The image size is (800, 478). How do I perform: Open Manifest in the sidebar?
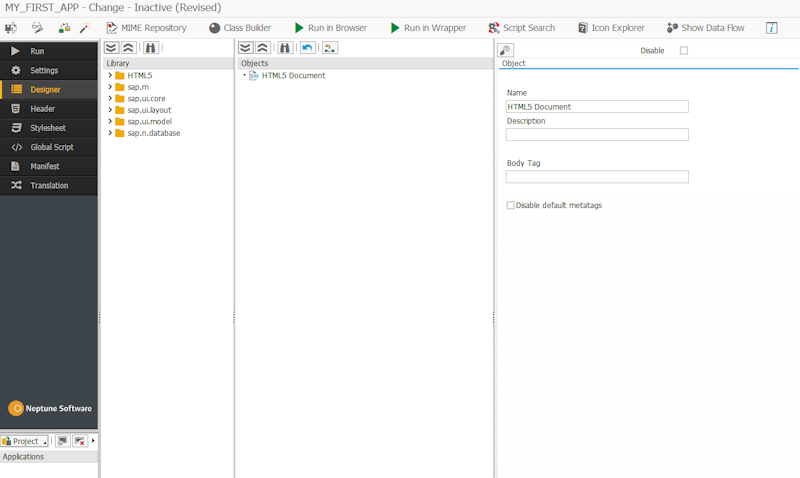(x=48, y=166)
